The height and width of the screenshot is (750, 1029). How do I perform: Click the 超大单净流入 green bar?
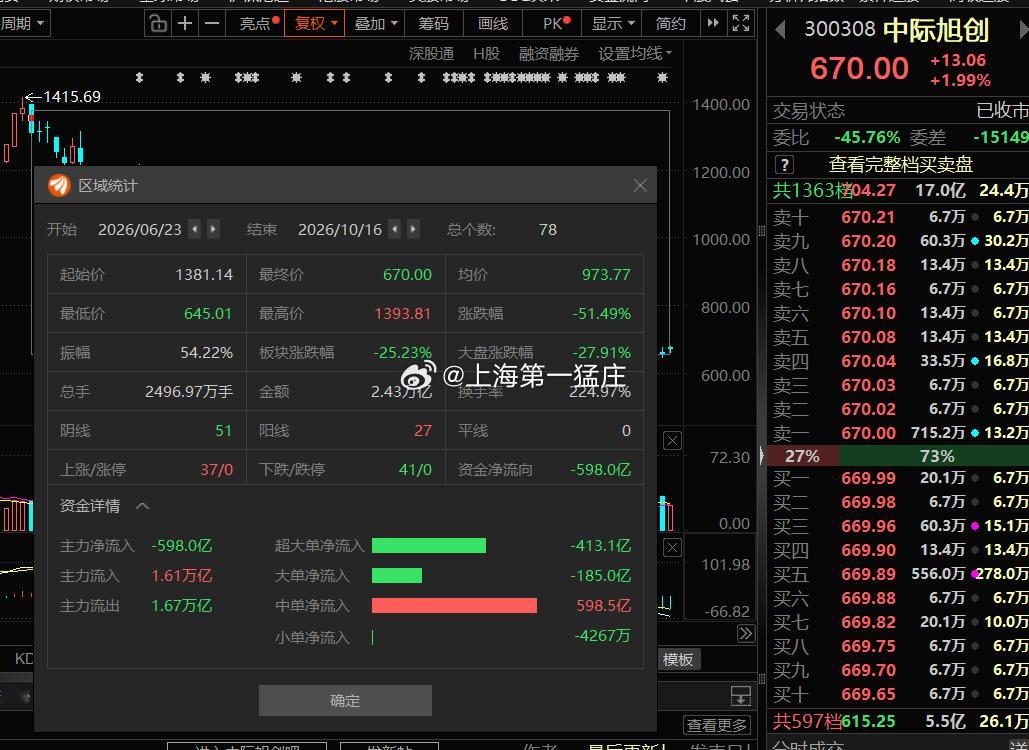(x=429, y=545)
